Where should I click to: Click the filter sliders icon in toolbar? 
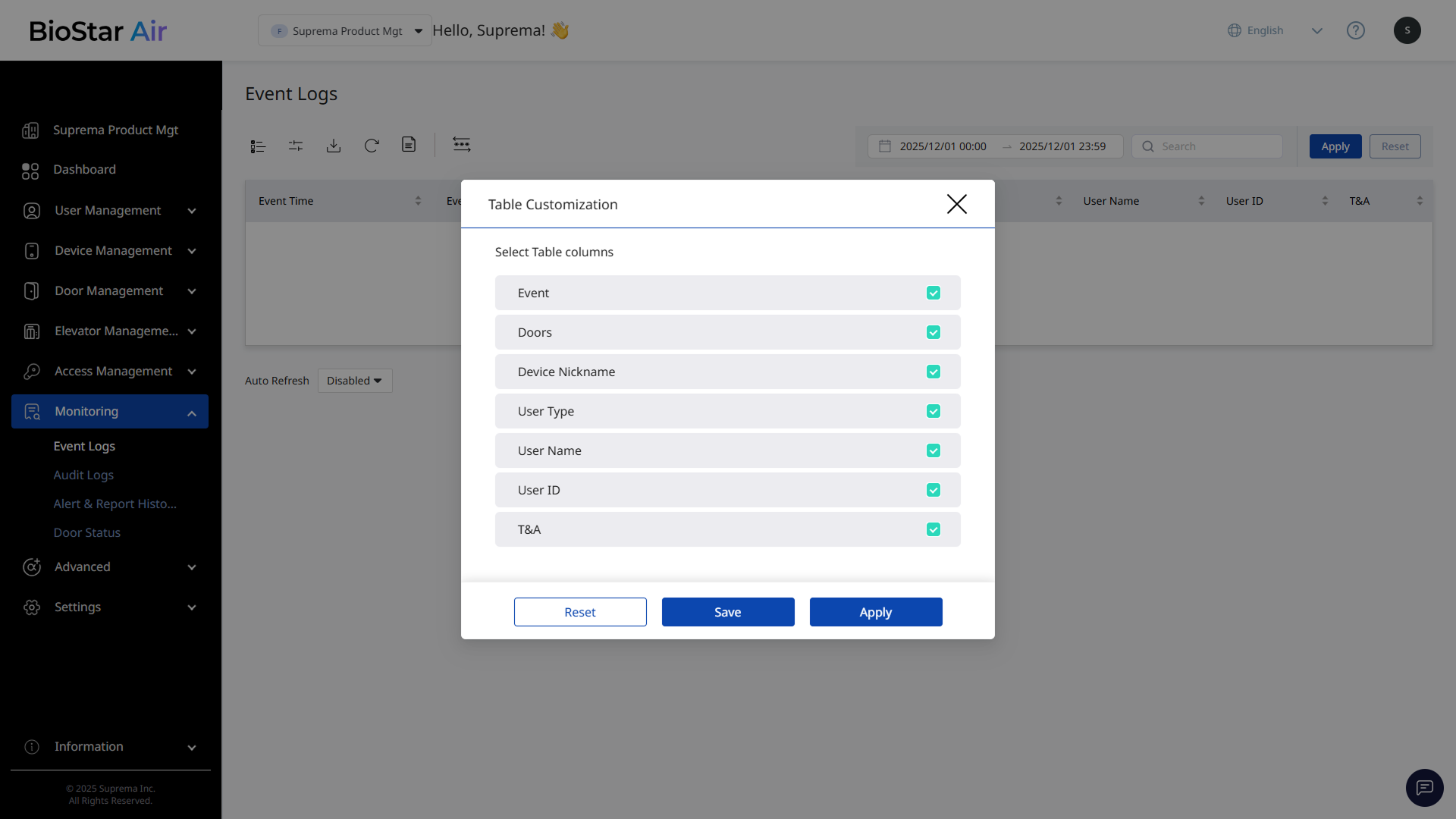coord(296,146)
